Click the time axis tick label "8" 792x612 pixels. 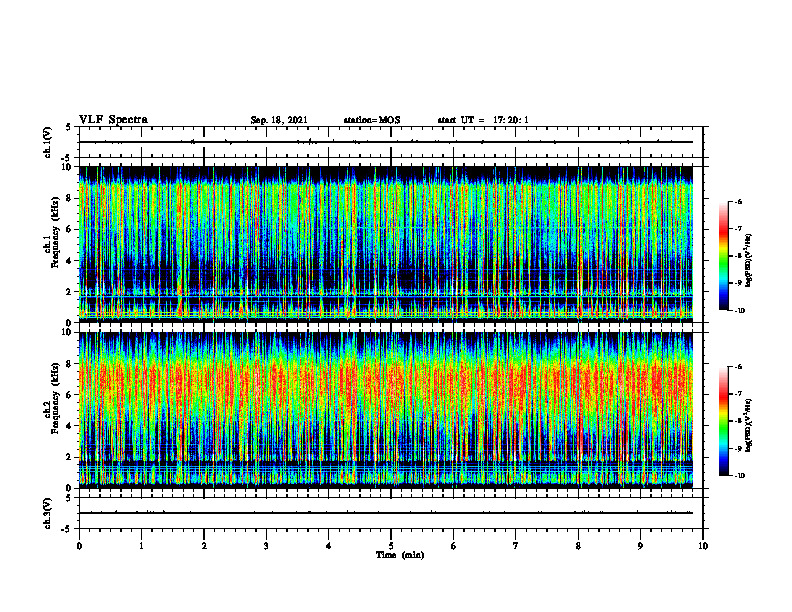coord(578,546)
